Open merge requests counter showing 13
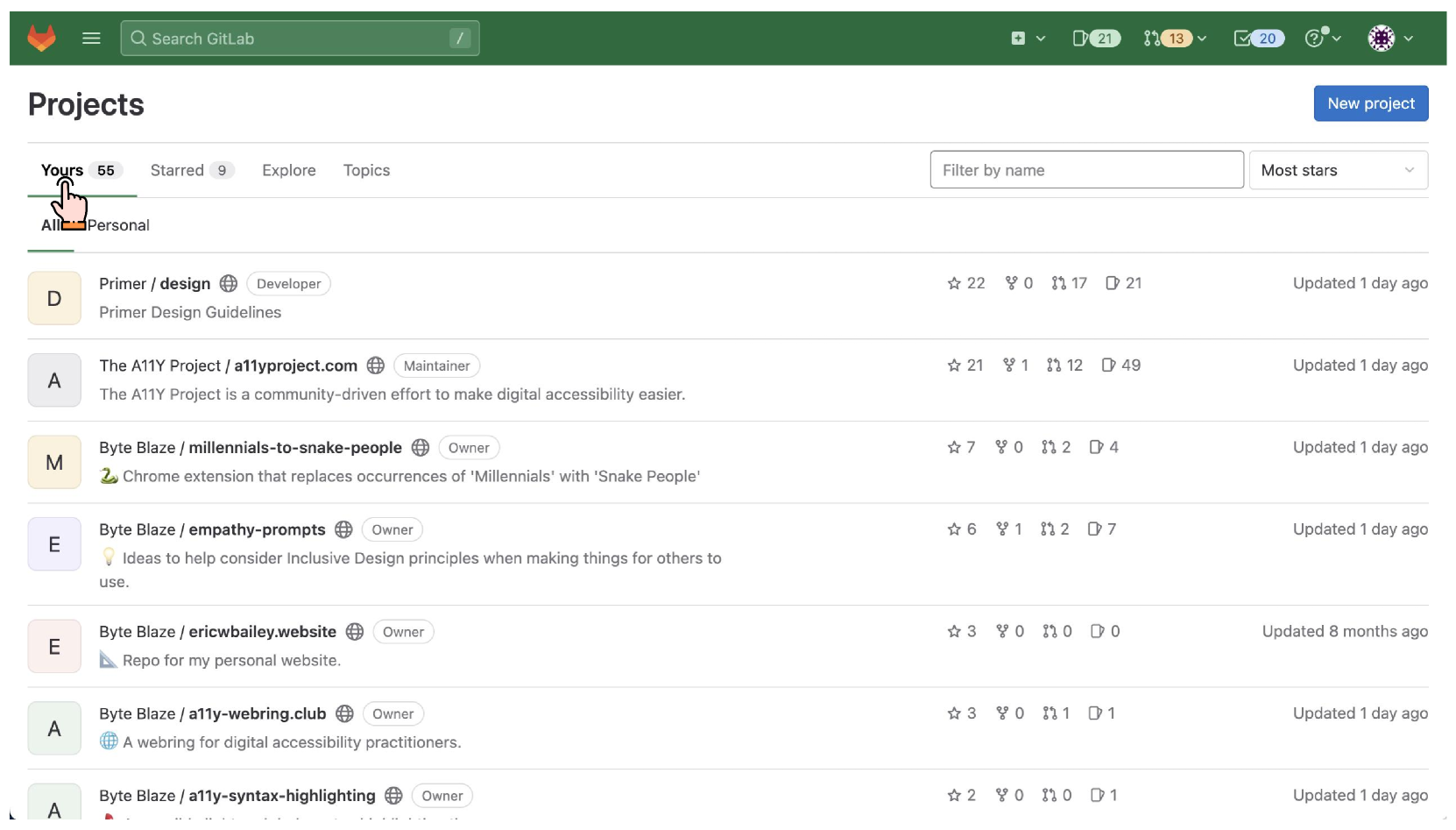 (1169, 38)
